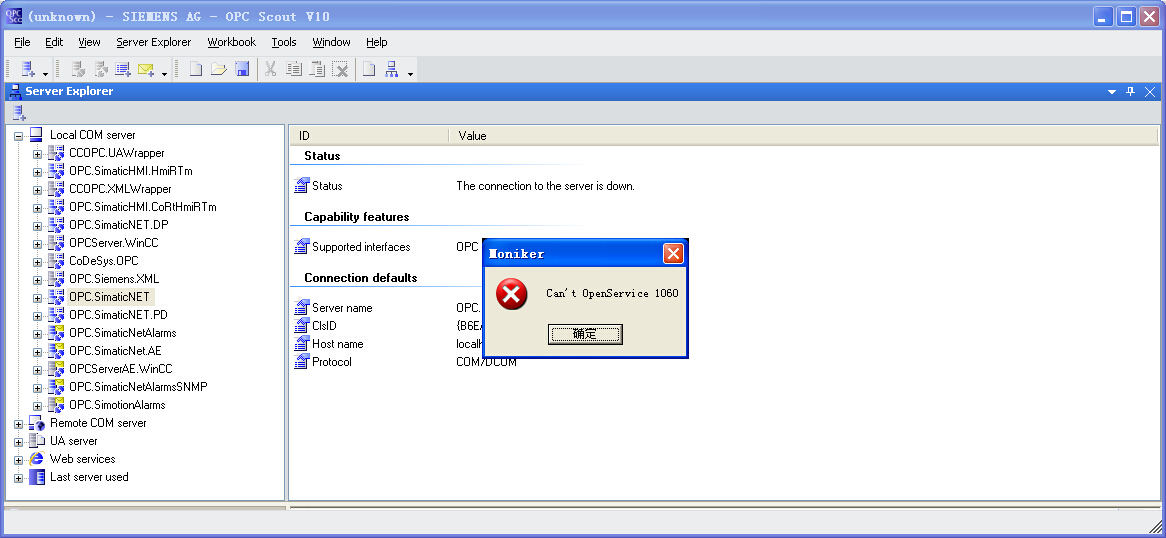Click the Remote COM server icon
The width and height of the screenshot is (1166, 538).
[36, 423]
